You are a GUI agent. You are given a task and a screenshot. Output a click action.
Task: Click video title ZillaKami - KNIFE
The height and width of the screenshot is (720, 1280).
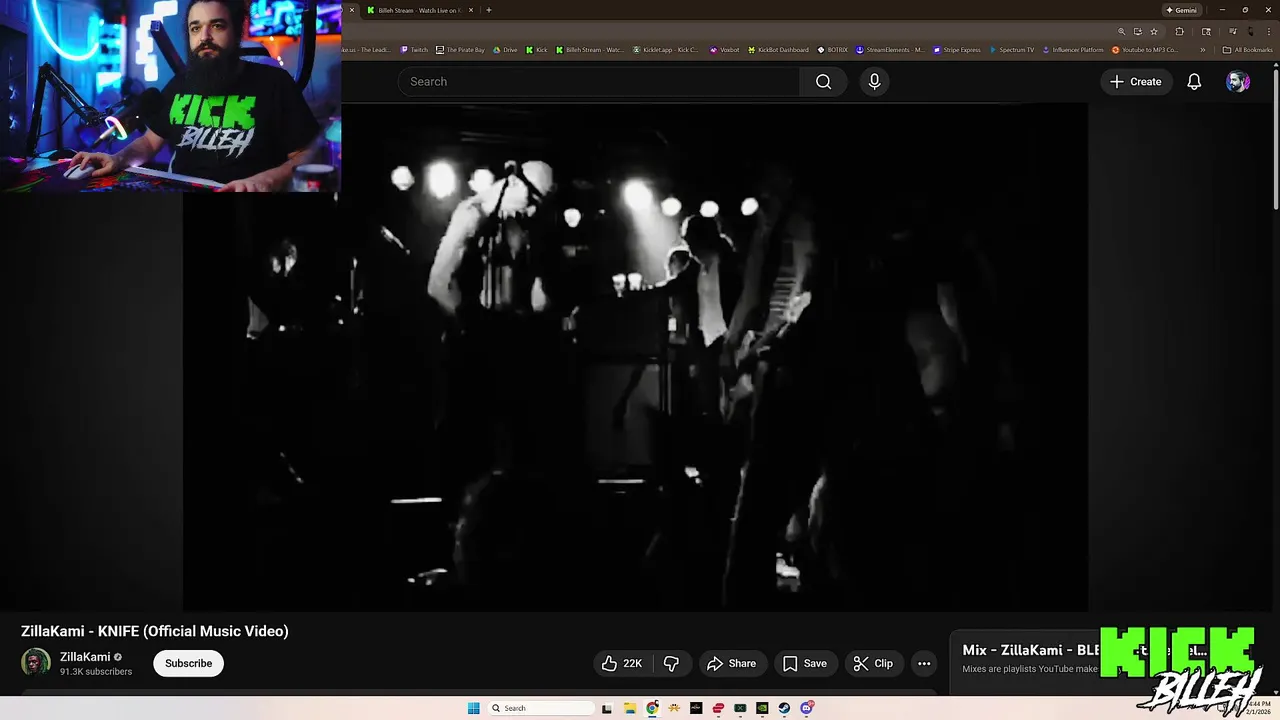(x=155, y=631)
